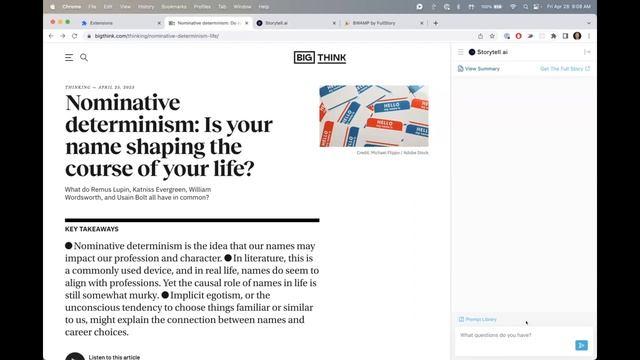This screenshot has height=360, width=640.
Task: Open the Help menu
Action: click(x=264, y=7)
